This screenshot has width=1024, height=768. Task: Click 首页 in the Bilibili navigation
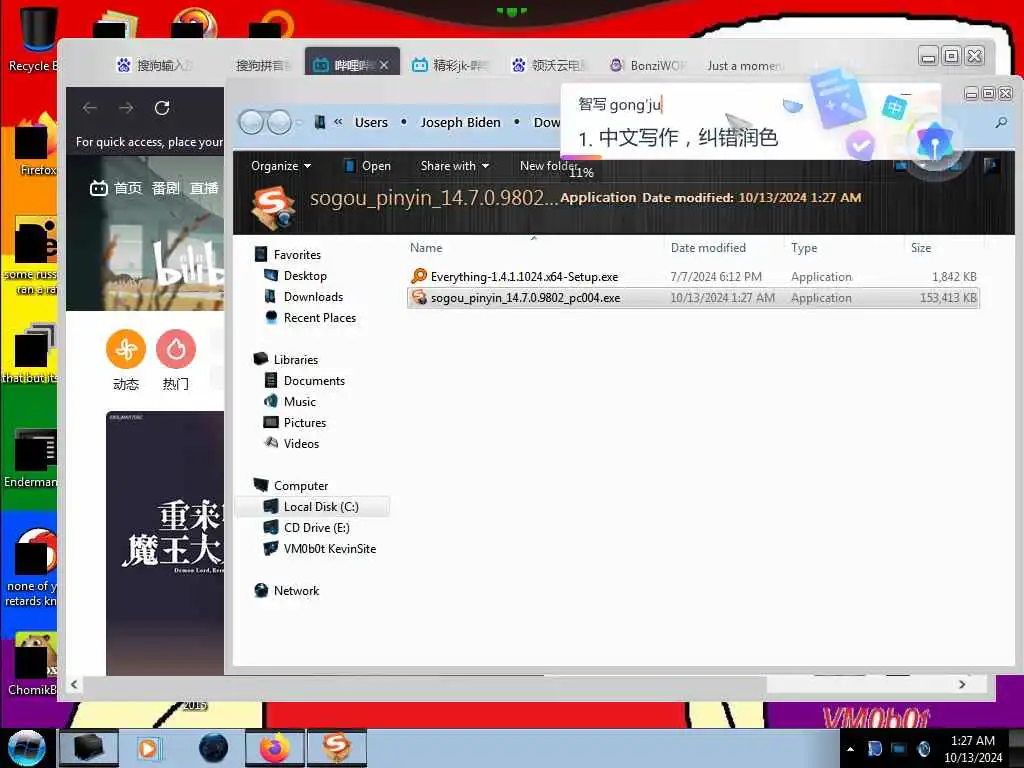[128, 189]
